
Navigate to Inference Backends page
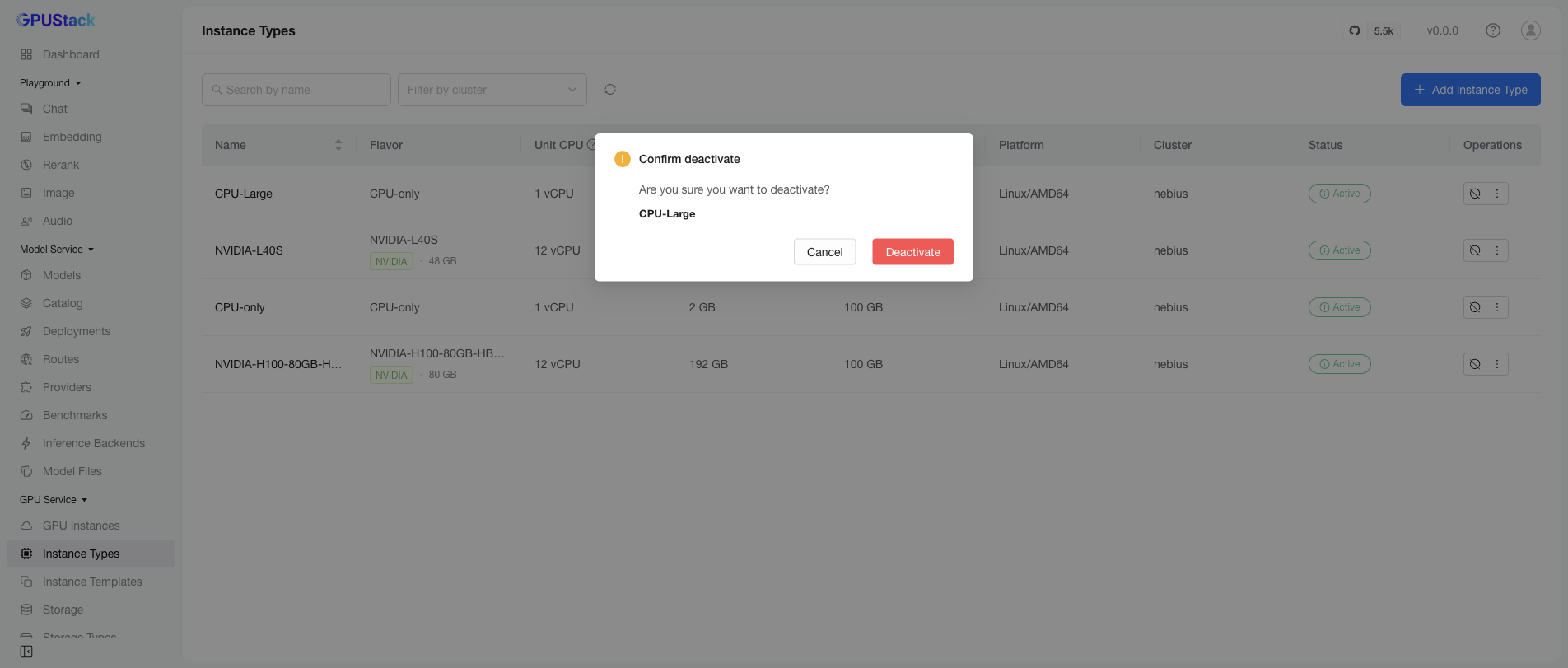[x=91, y=443]
